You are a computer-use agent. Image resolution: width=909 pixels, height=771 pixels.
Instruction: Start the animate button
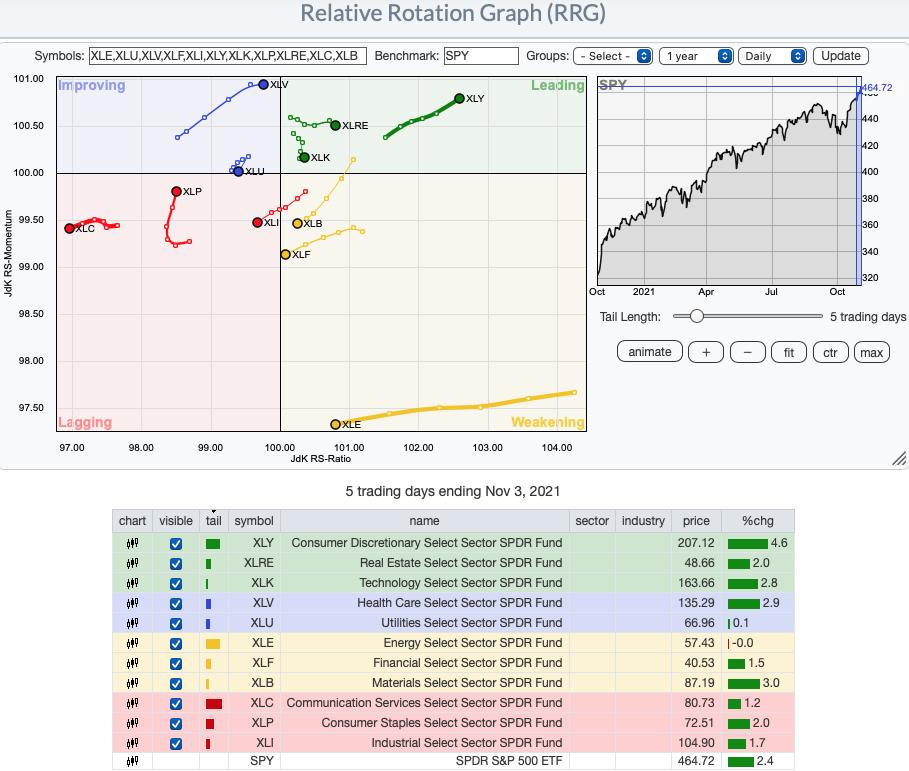(x=650, y=352)
